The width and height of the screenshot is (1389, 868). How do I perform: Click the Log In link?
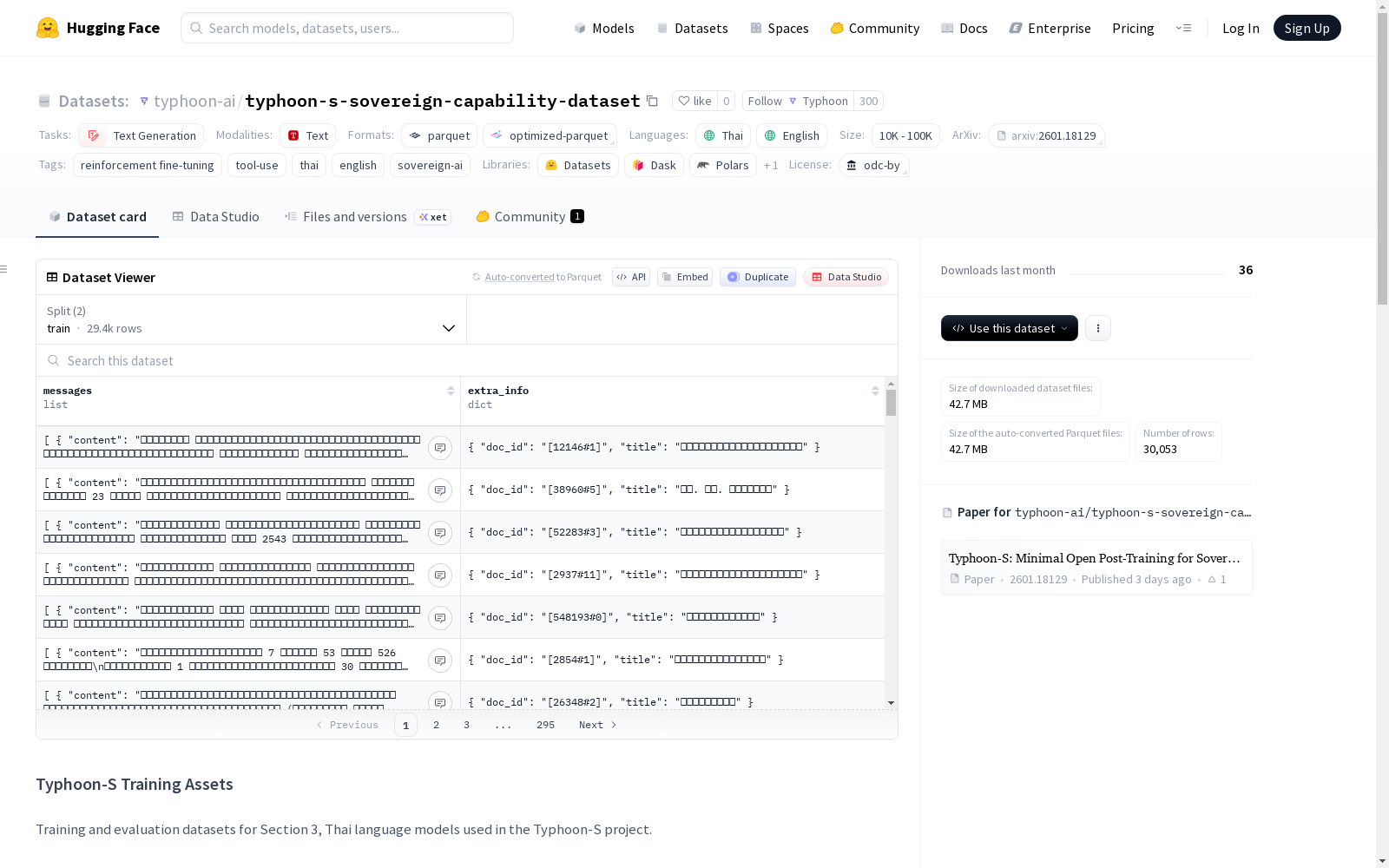coord(1241,28)
